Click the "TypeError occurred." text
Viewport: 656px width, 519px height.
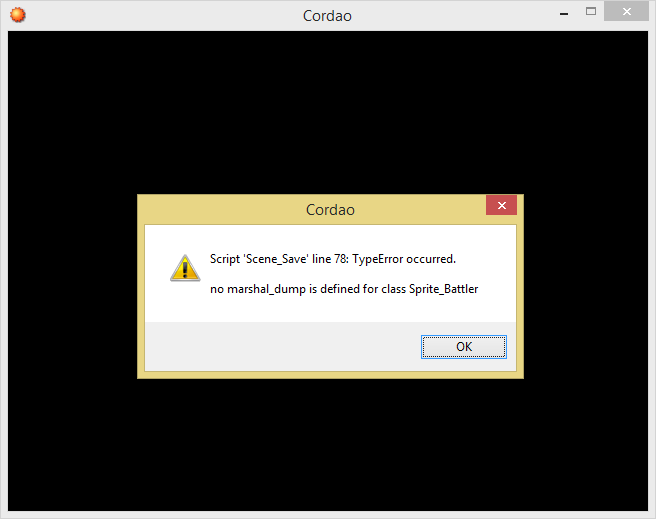coord(404,259)
